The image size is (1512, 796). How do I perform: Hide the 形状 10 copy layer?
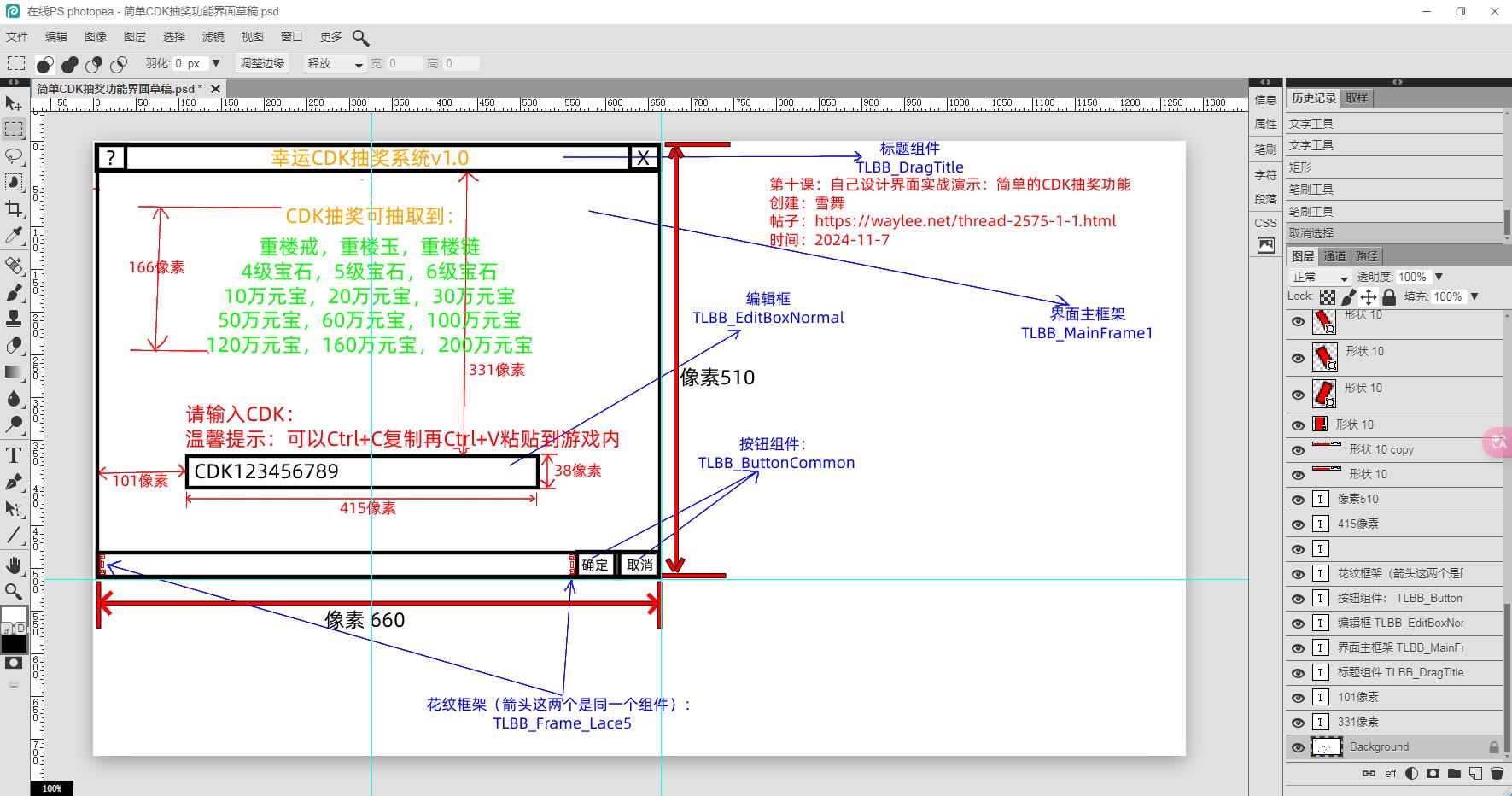click(x=1298, y=450)
